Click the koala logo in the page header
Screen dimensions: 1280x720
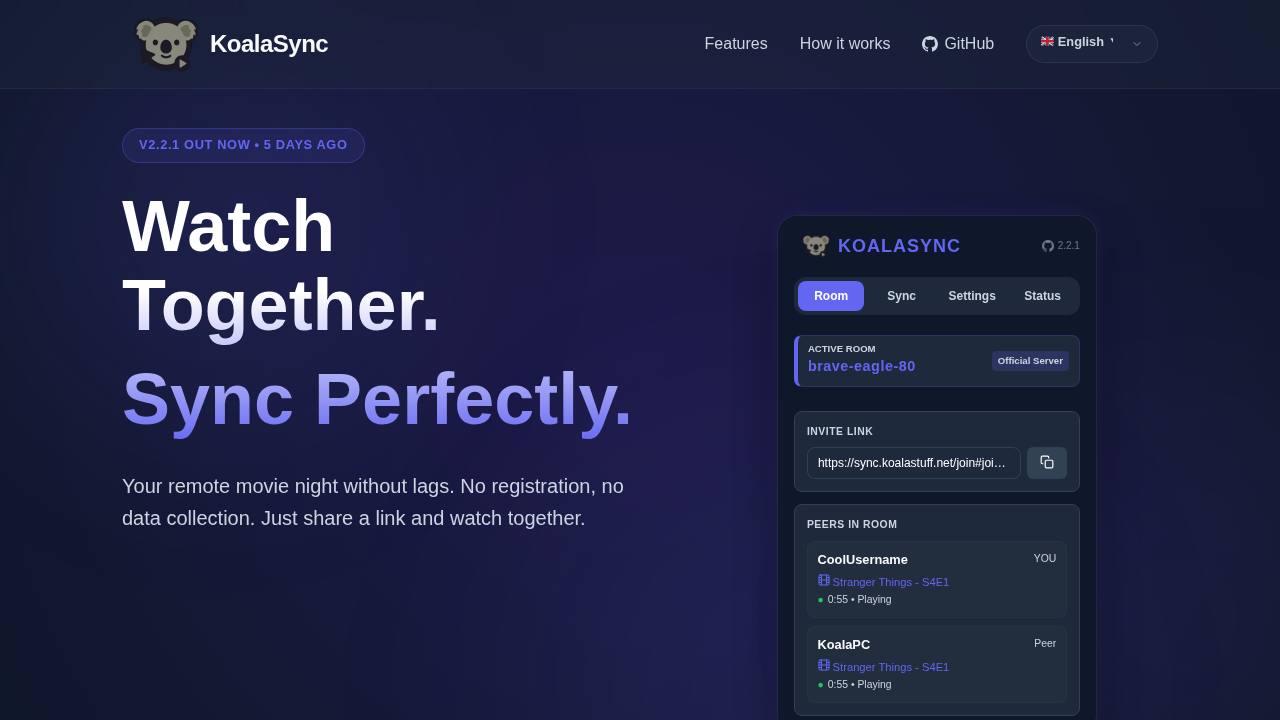[166, 44]
